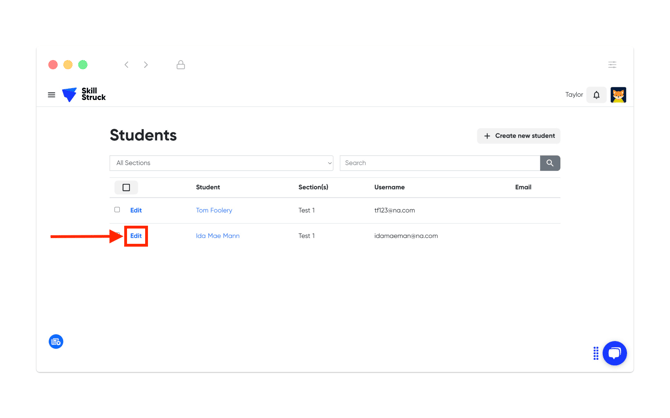670x418 pixels.
Task: Open the chat support bubble
Action: tap(614, 353)
